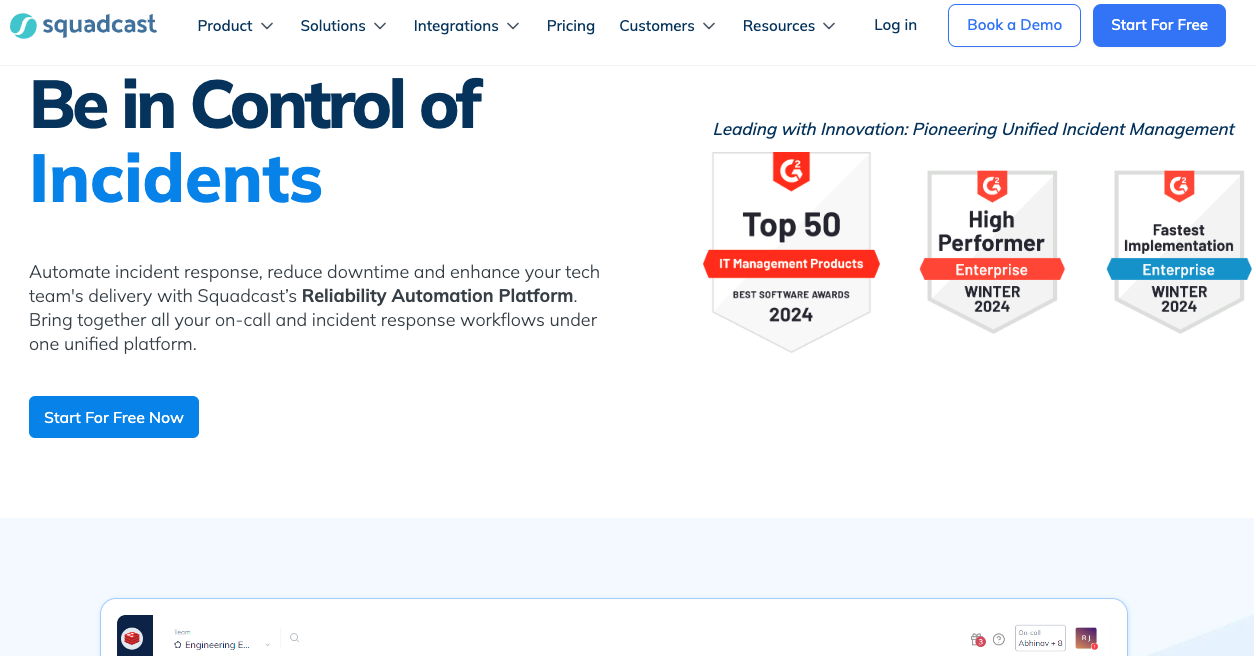This screenshot has height=656, width=1256.
Task: Expand the Solutions menu
Action: 343,26
